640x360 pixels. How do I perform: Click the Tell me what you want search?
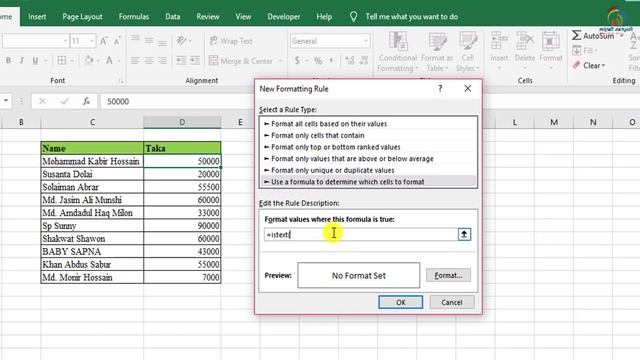[411, 17]
